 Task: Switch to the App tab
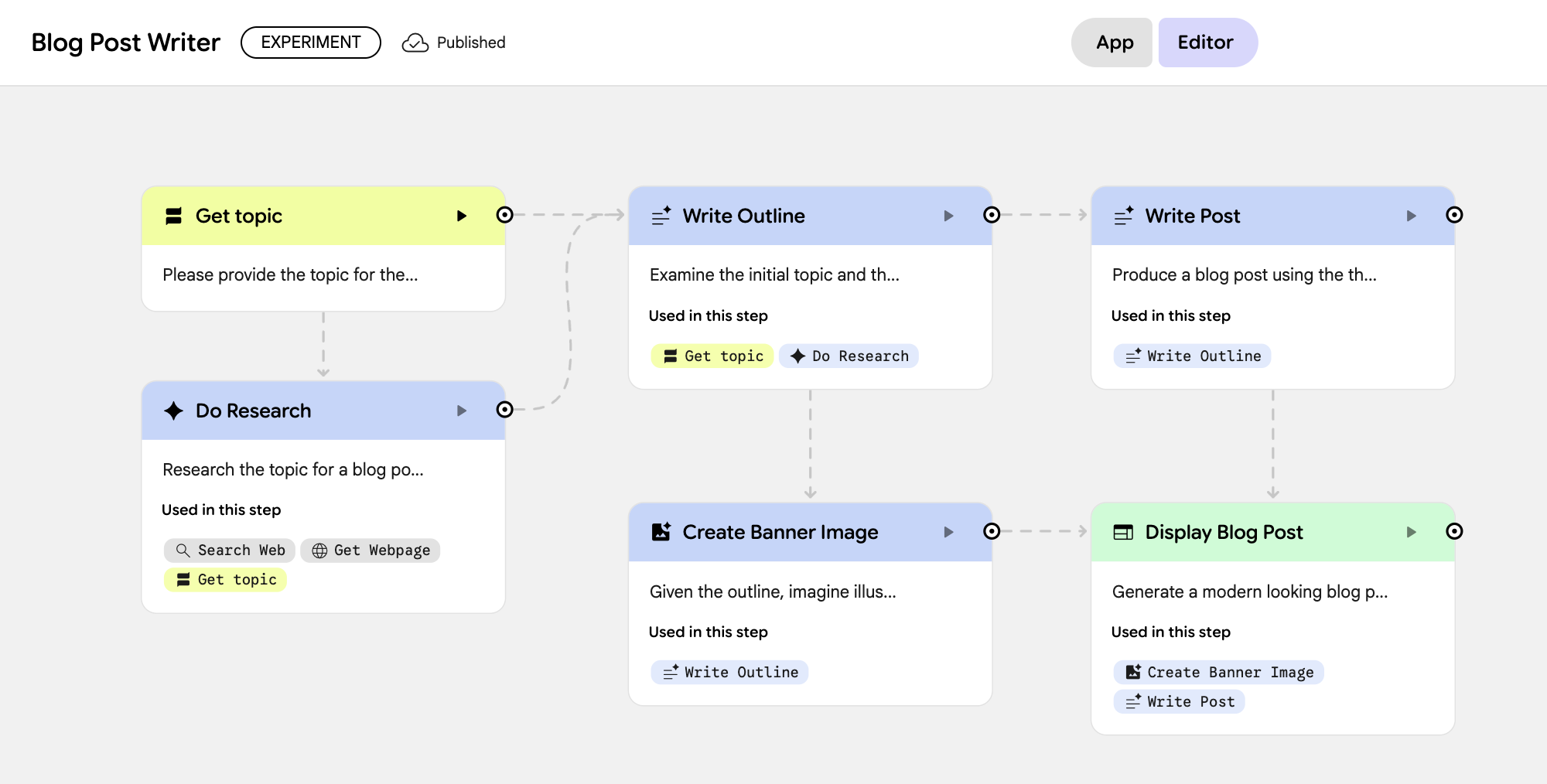pos(1114,43)
